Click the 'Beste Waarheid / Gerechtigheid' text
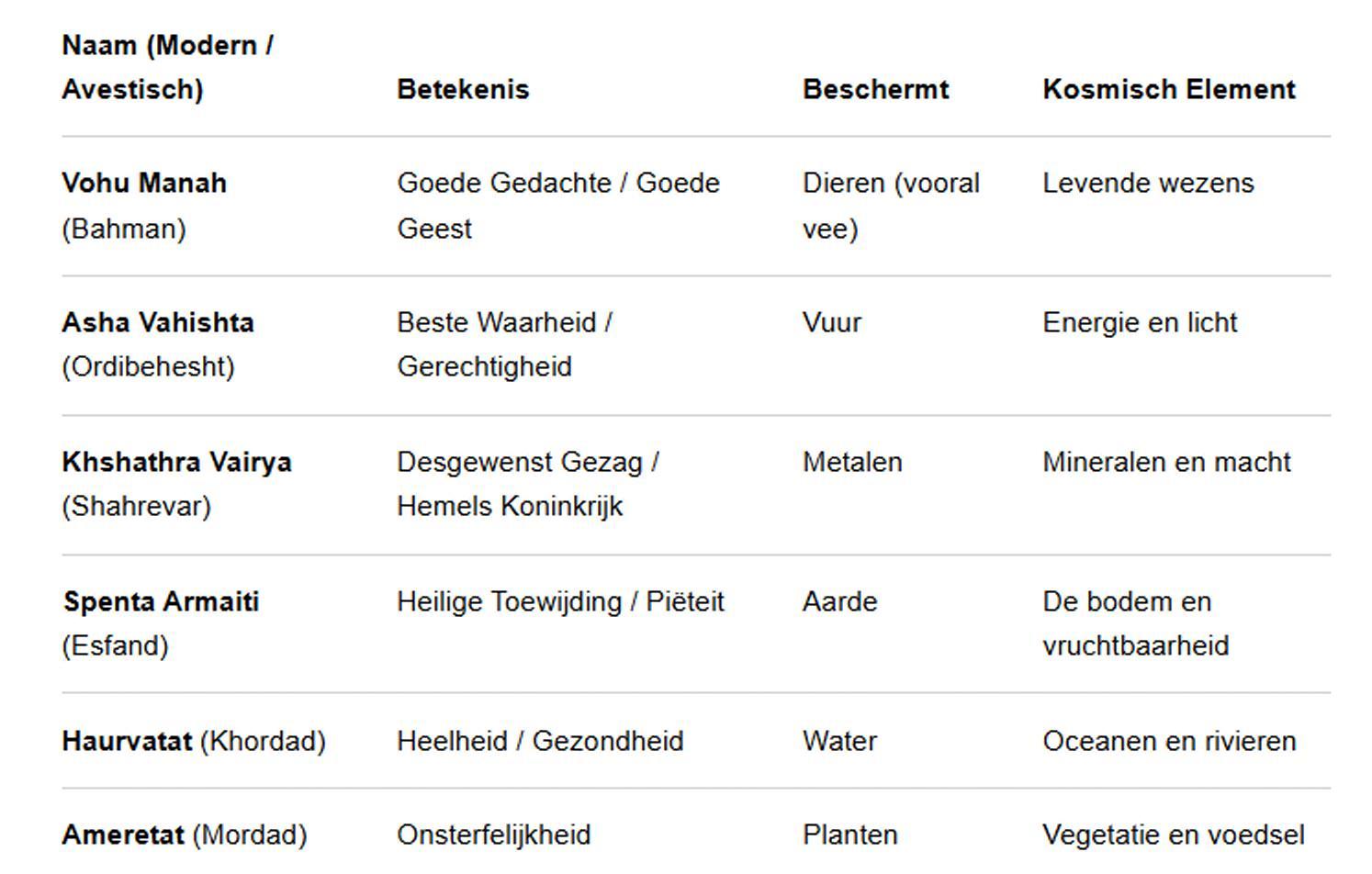This screenshot has height=874, width=1372. 504,344
